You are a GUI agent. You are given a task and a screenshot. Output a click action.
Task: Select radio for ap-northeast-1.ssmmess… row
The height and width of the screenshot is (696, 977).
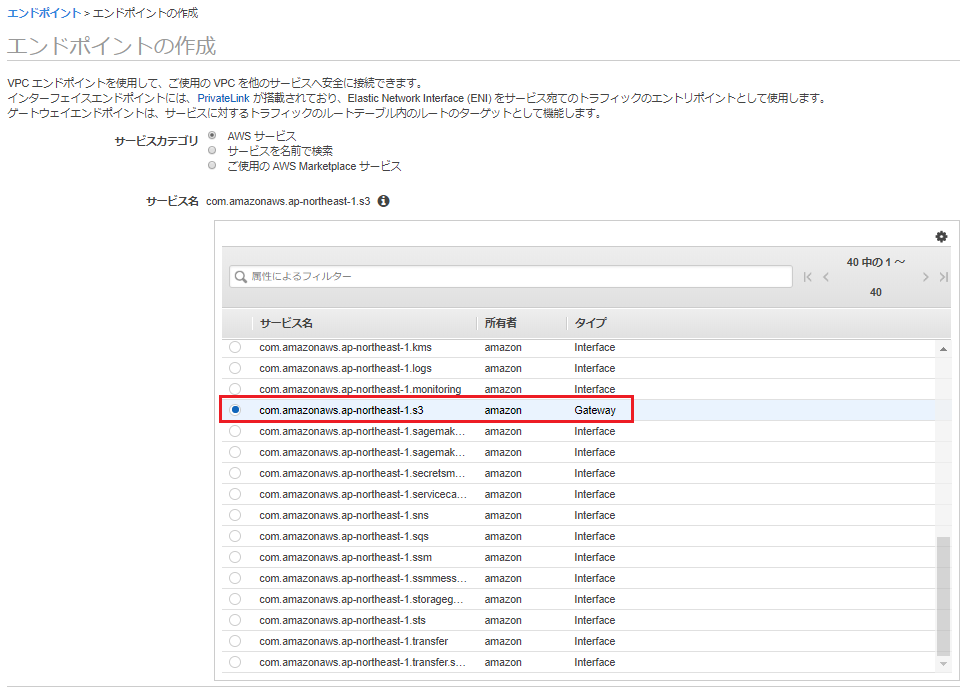point(235,578)
